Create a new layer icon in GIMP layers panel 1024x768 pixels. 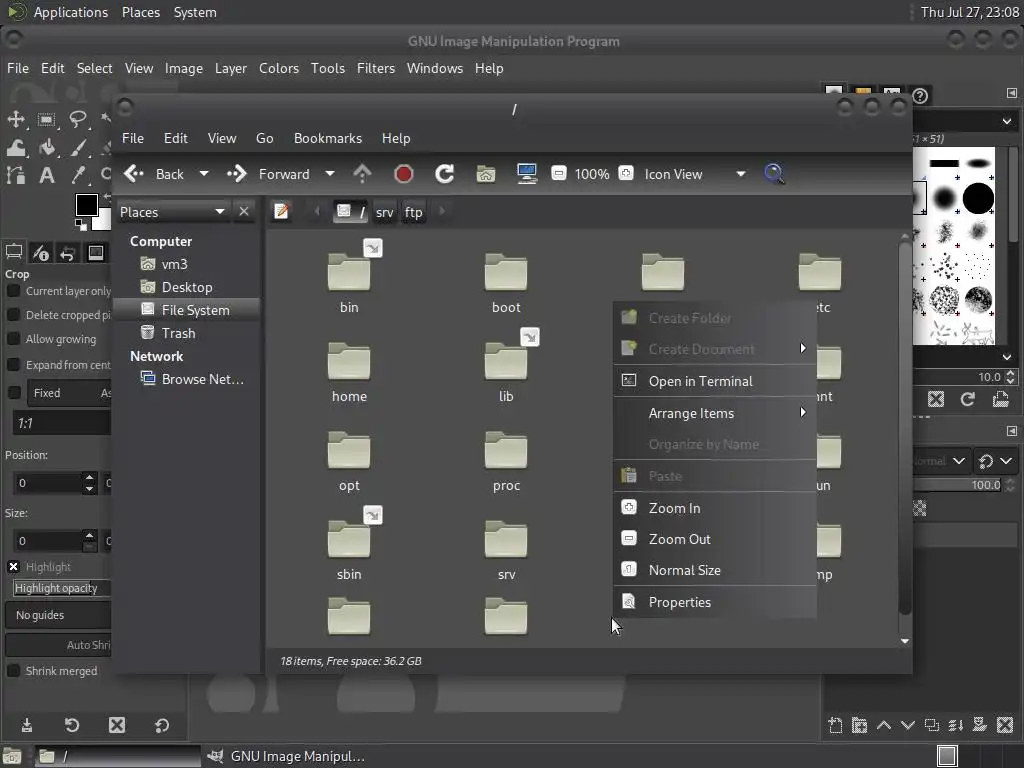835,725
